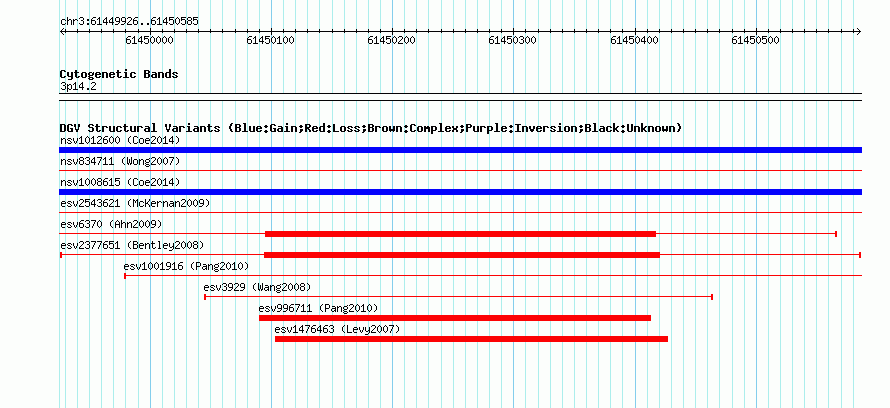Click the esv2543621 (McKernan2009) label
Screen dimensions: 890x408
point(135,203)
